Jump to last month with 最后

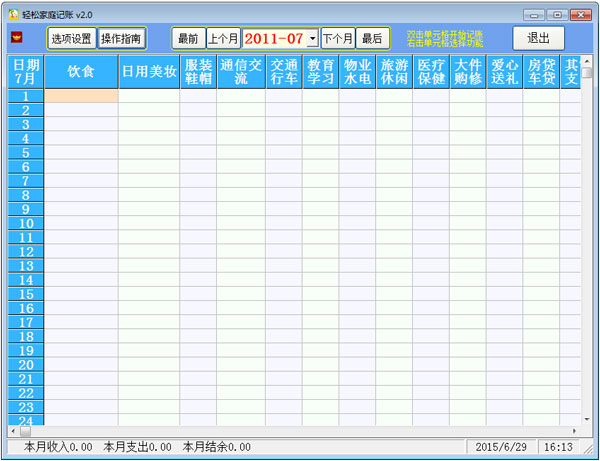[x=371, y=38]
